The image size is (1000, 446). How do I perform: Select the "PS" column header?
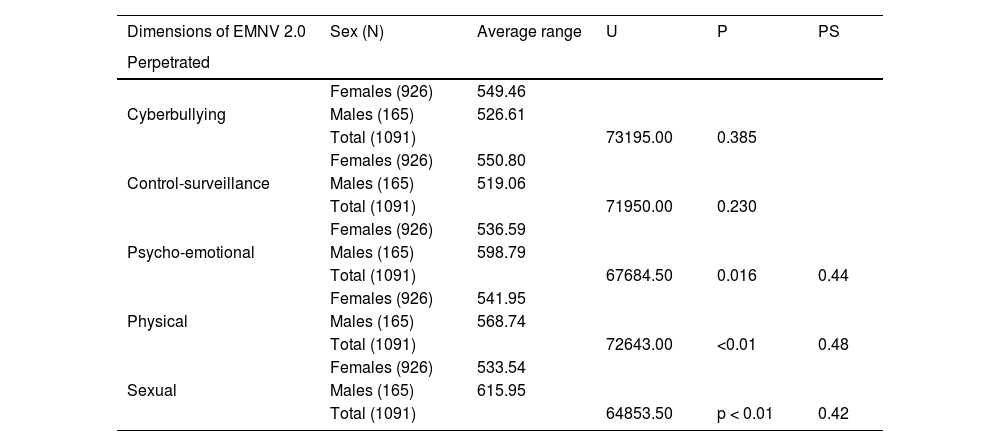tap(828, 31)
